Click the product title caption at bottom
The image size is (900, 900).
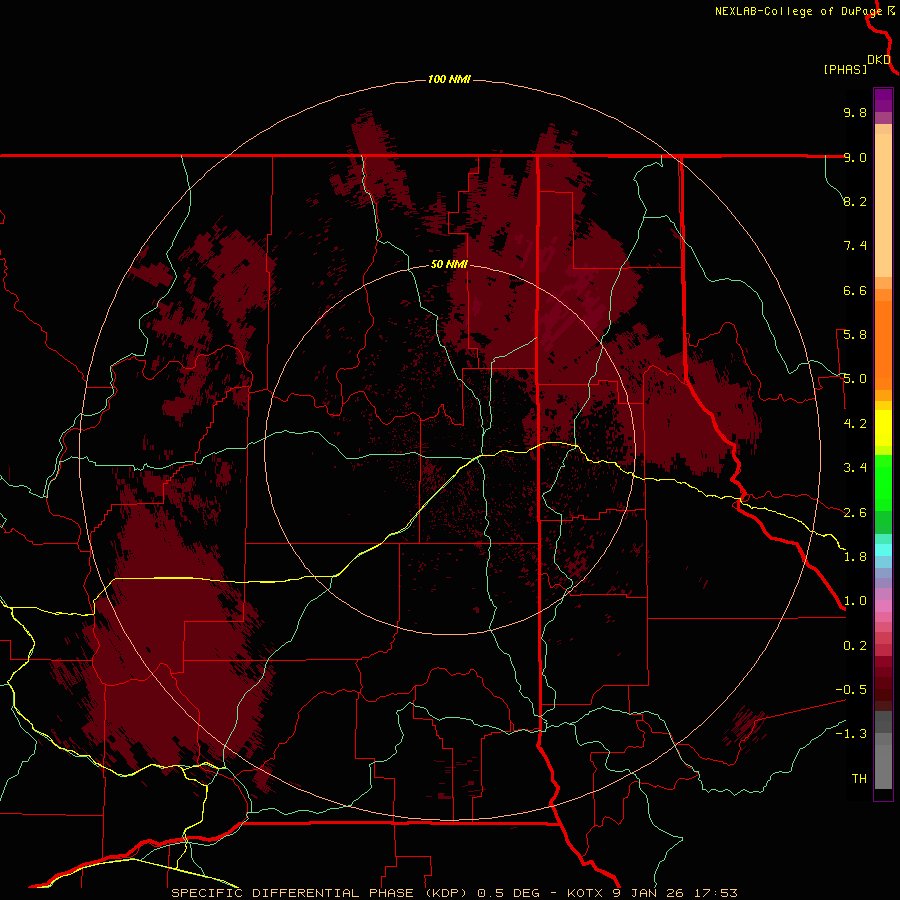454,893
